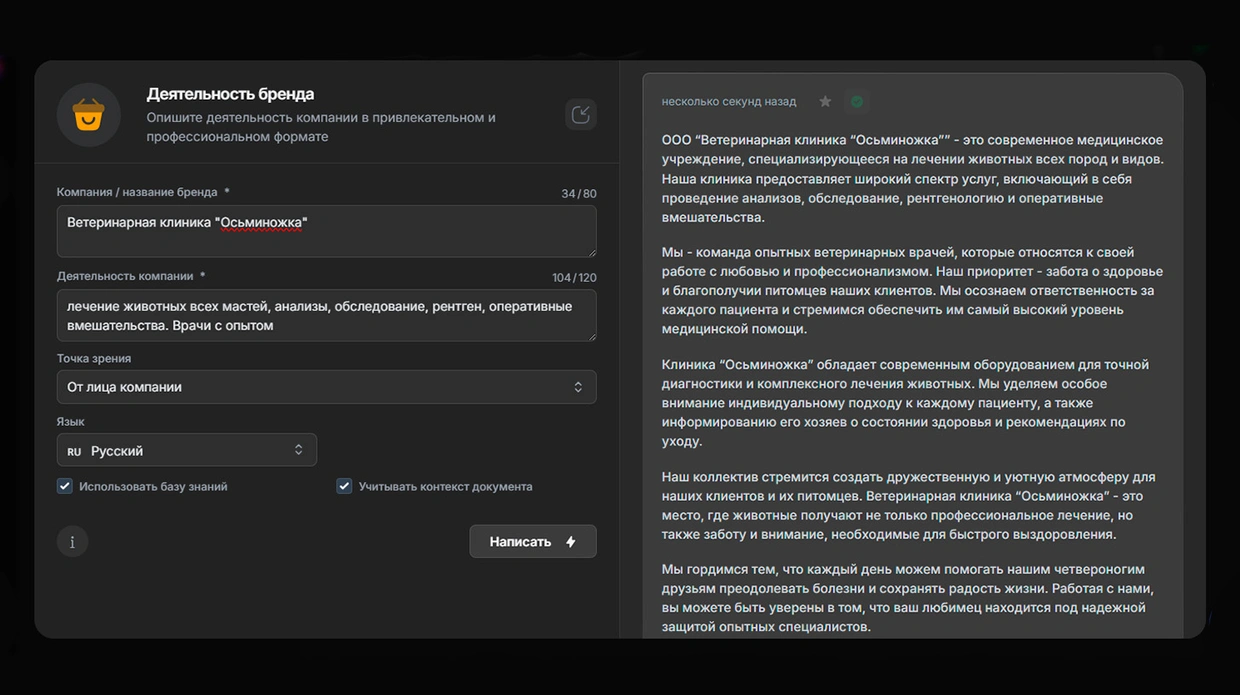This screenshot has width=1240, height=695.
Task: Click the resize handle of the company name field
Action: pos(590,250)
